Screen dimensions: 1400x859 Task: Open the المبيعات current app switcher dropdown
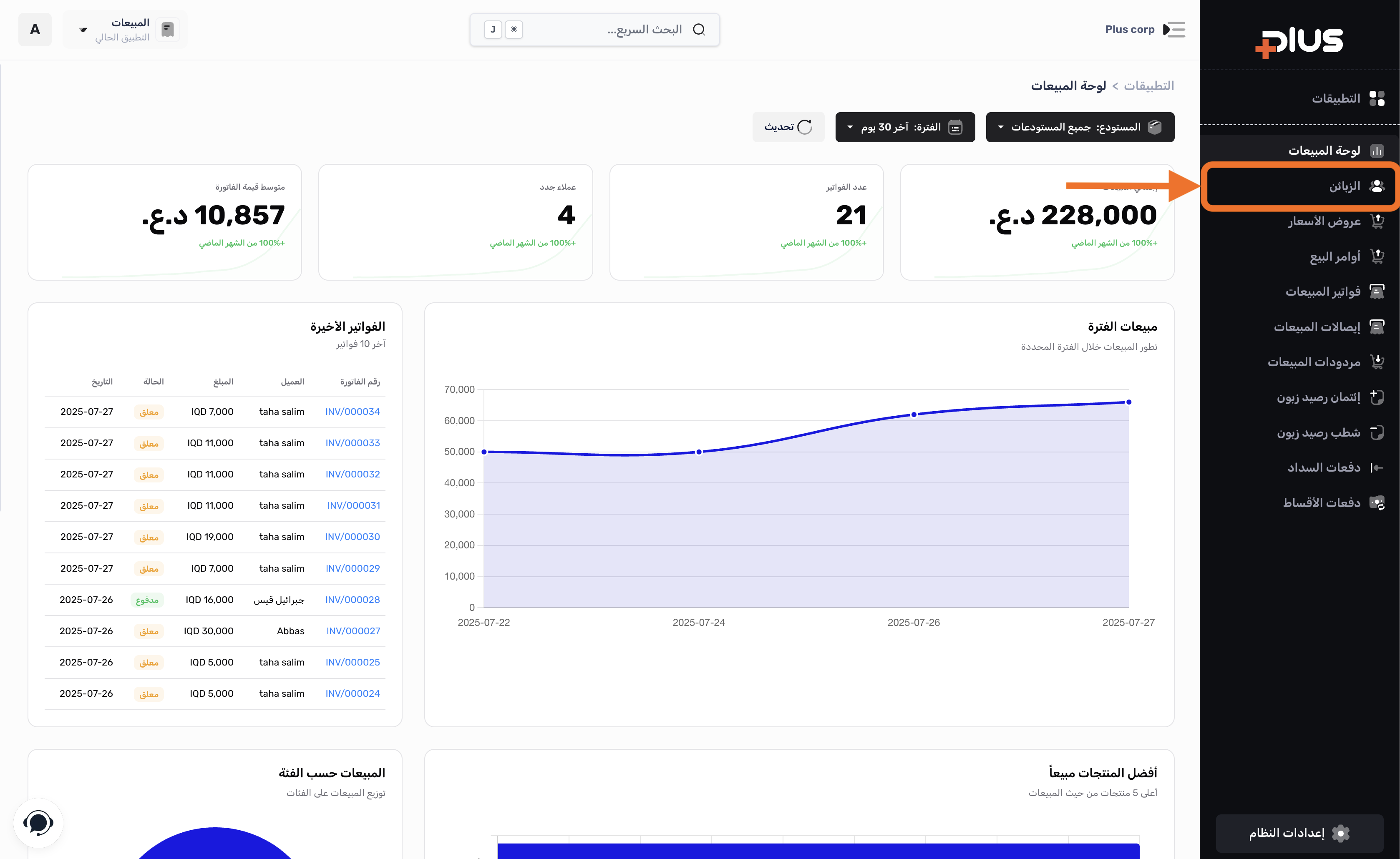(125, 30)
